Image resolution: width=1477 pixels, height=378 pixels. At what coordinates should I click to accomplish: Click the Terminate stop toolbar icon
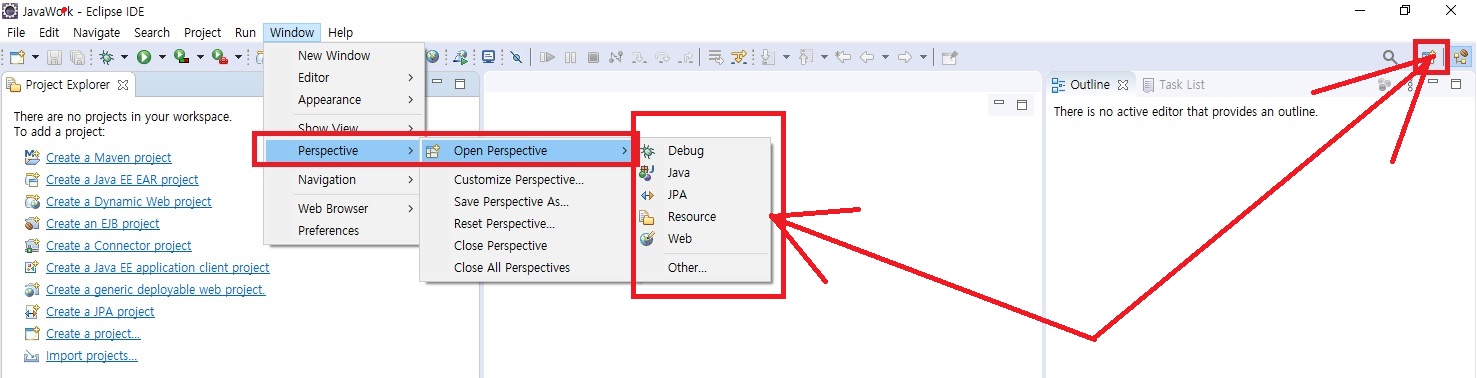tap(593, 57)
